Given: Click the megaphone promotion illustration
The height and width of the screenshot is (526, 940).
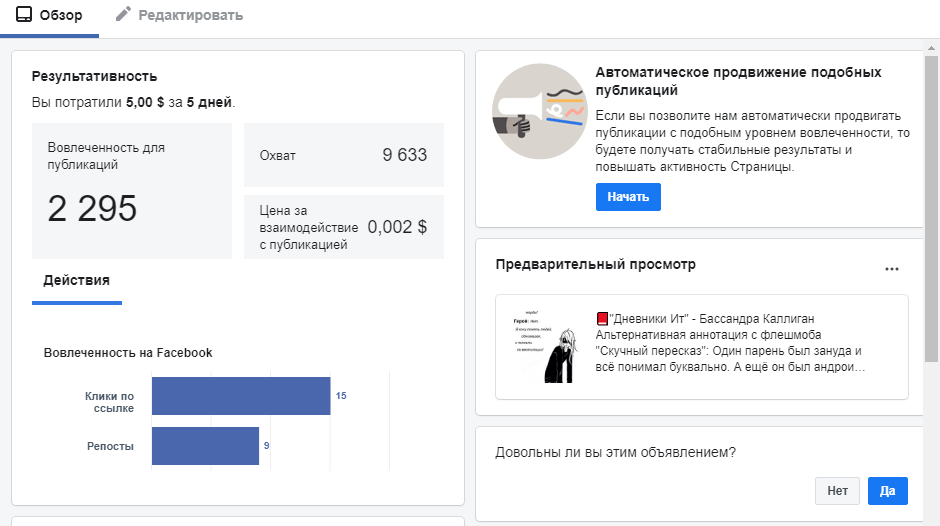Looking at the screenshot, I should 539,111.
